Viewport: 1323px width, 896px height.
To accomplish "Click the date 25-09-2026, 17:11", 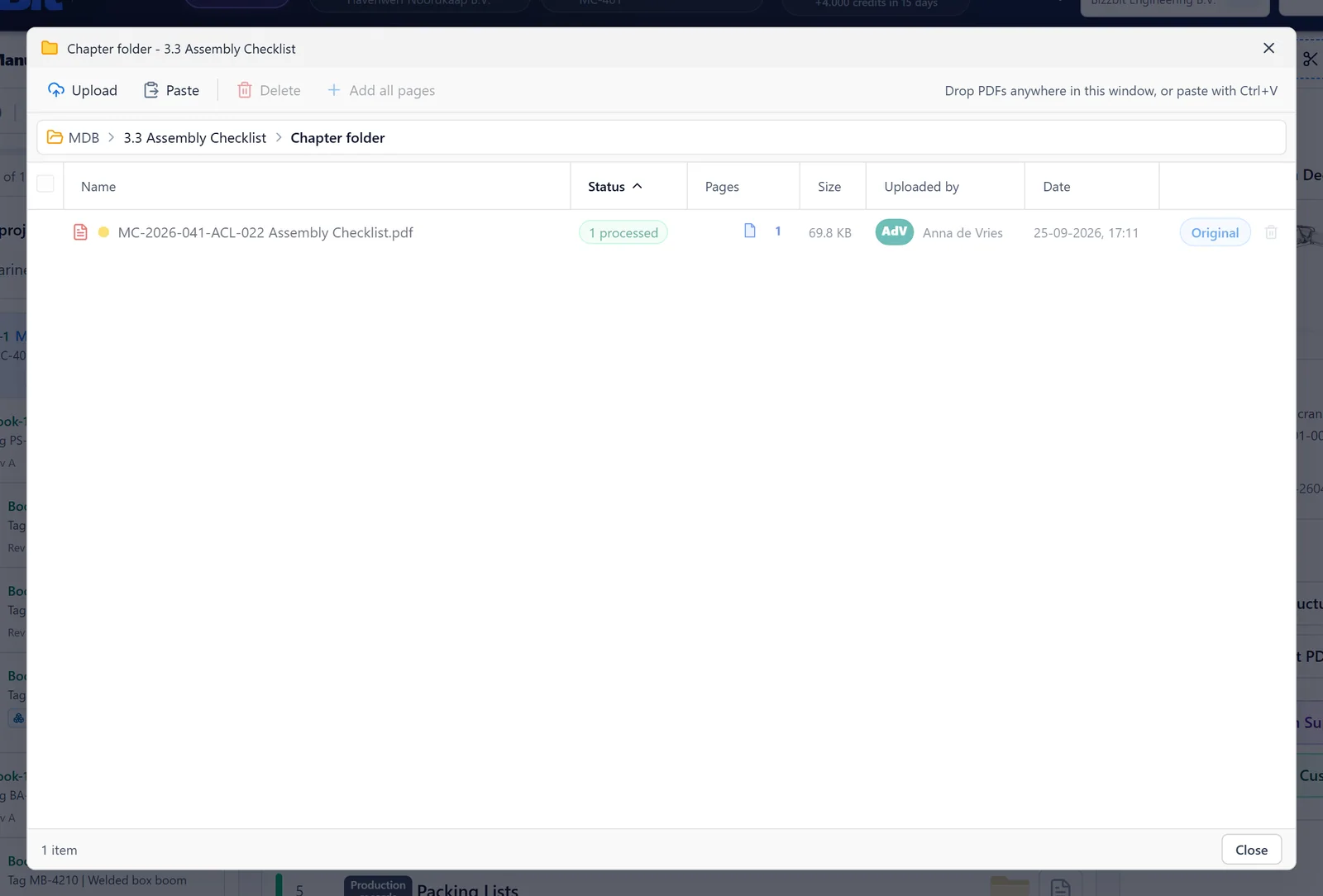I will click(1086, 233).
